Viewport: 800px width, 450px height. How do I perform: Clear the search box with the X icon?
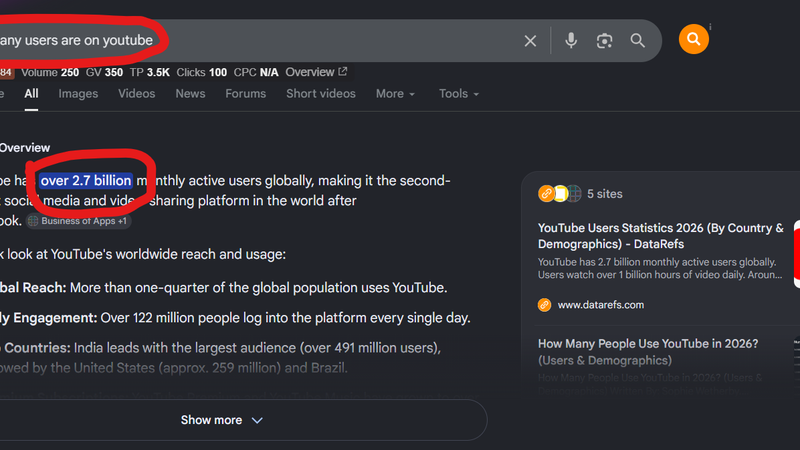click(530, 41)
